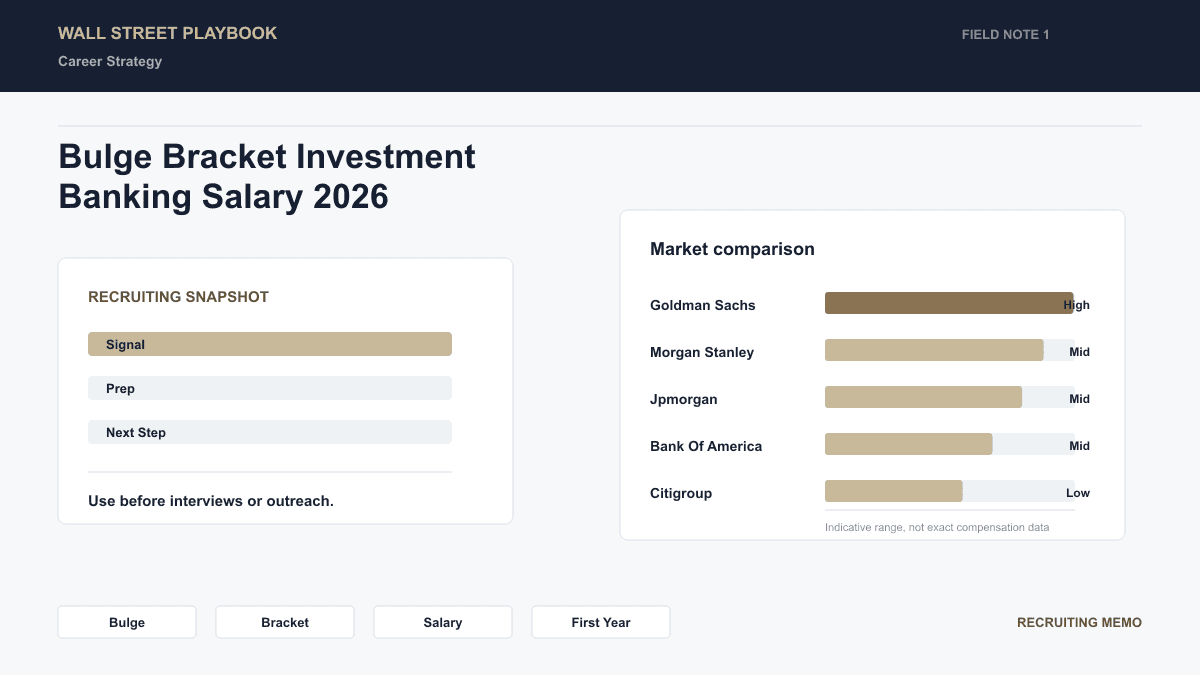This screenshot has height=675, width=1200.
Task: Open the Signal snapshot row
Action: point(270,344)
